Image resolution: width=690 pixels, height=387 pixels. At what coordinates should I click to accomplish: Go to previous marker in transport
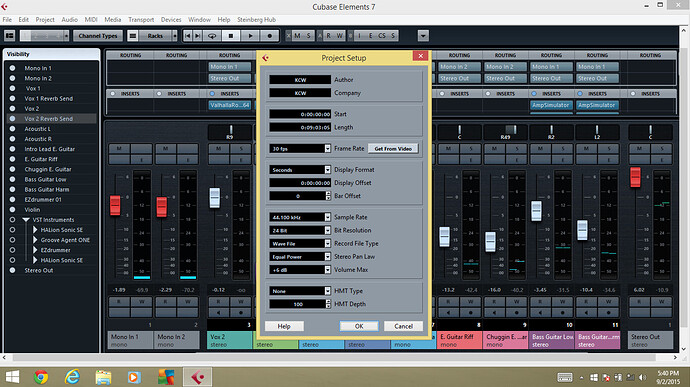pyautogui.click(x=188, y=36)
